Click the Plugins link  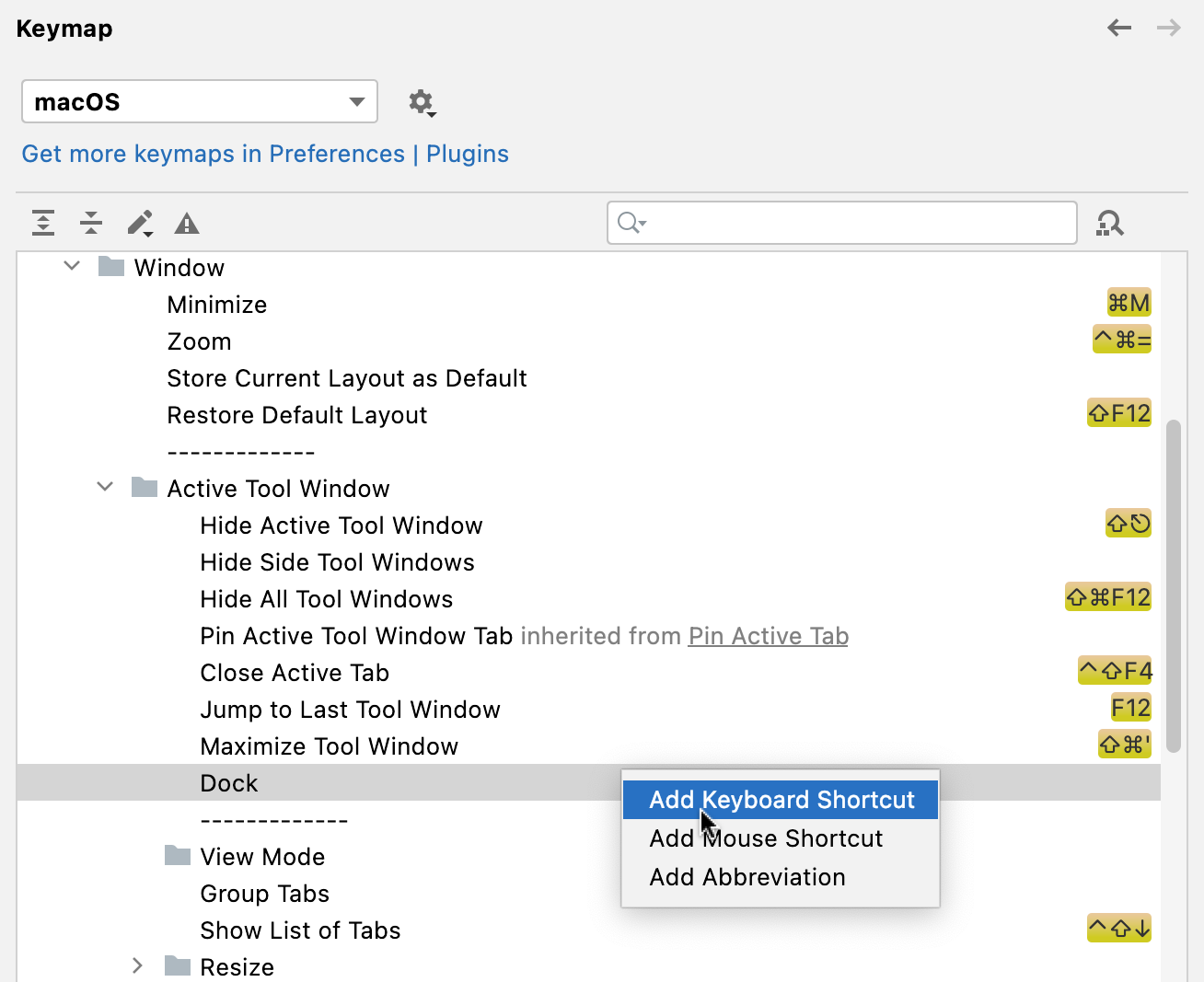pos(468,154)
